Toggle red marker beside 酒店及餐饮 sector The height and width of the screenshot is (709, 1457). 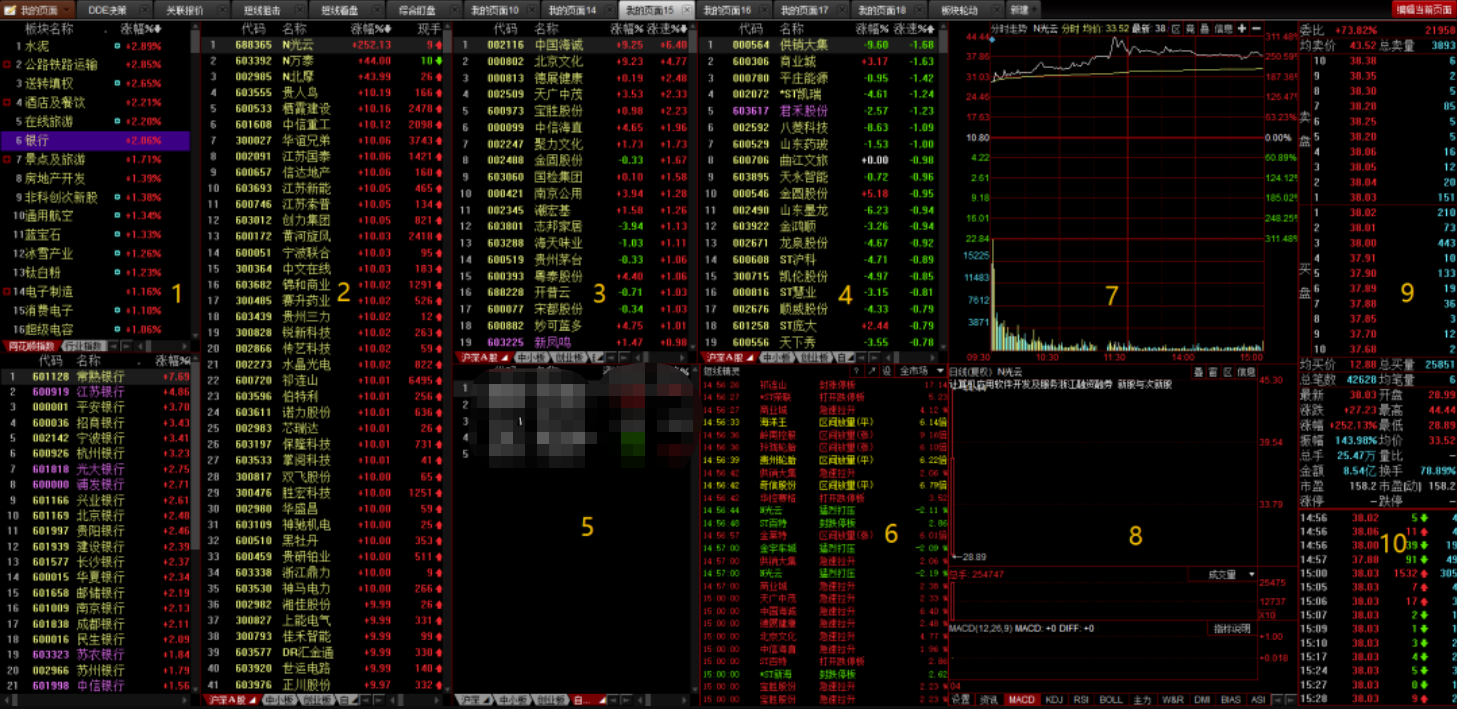point(6,102)
